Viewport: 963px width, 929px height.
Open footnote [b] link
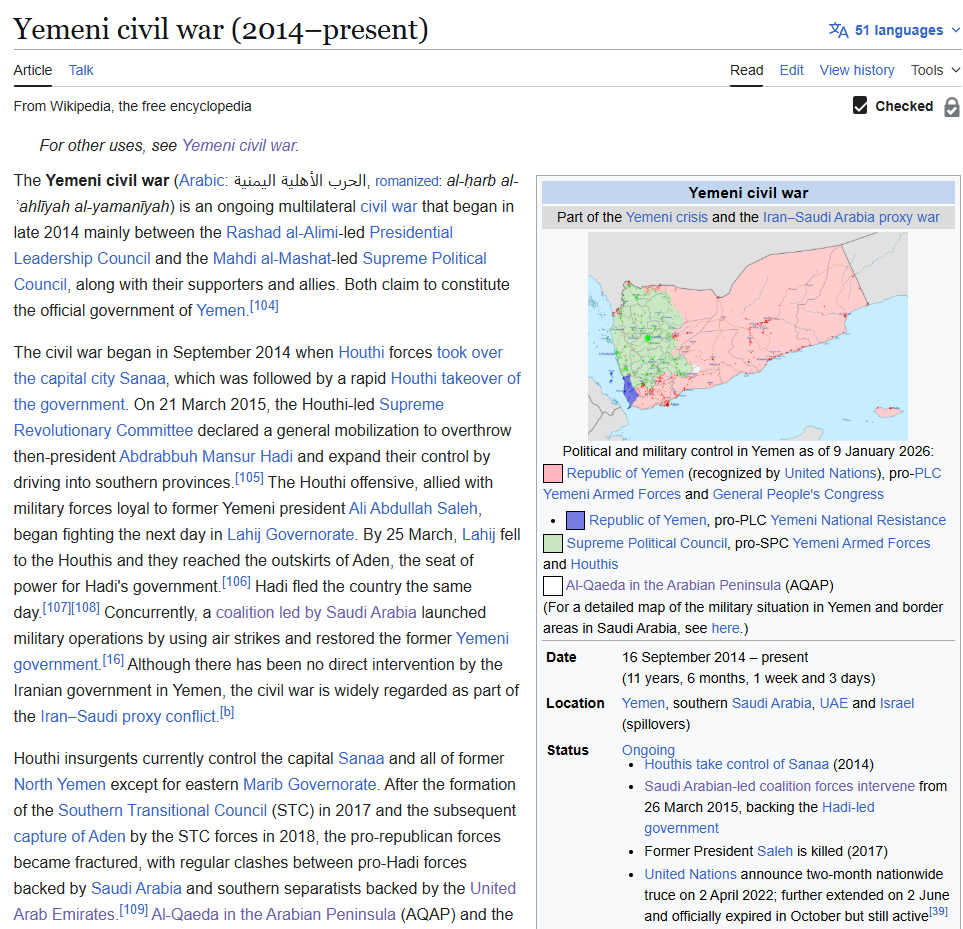[227, 712]
